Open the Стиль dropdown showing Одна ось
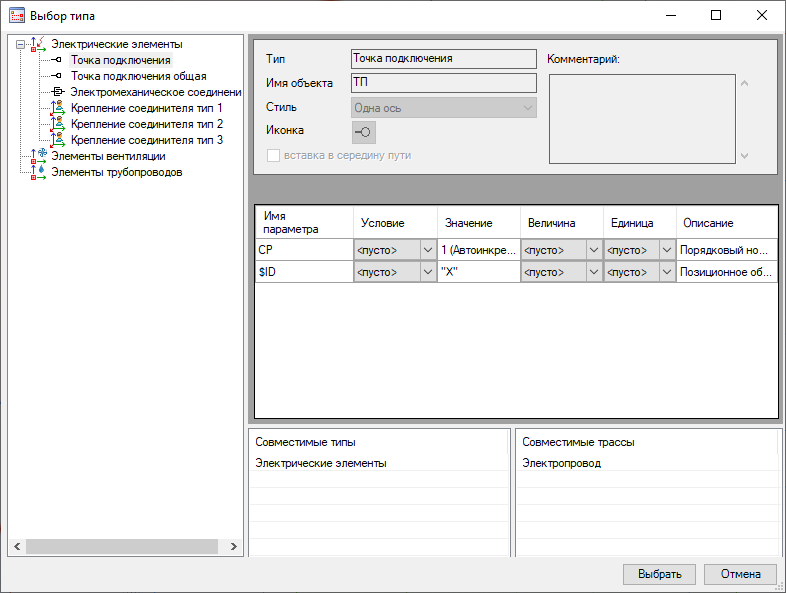Image resolution: width=786 pixels, height=593 pixels. pyautogui.click(x=443, y=107)
